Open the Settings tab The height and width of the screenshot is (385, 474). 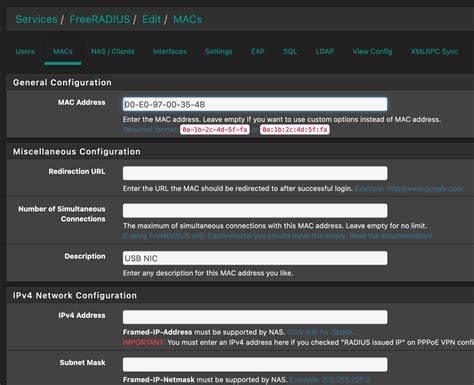[219, 51]
